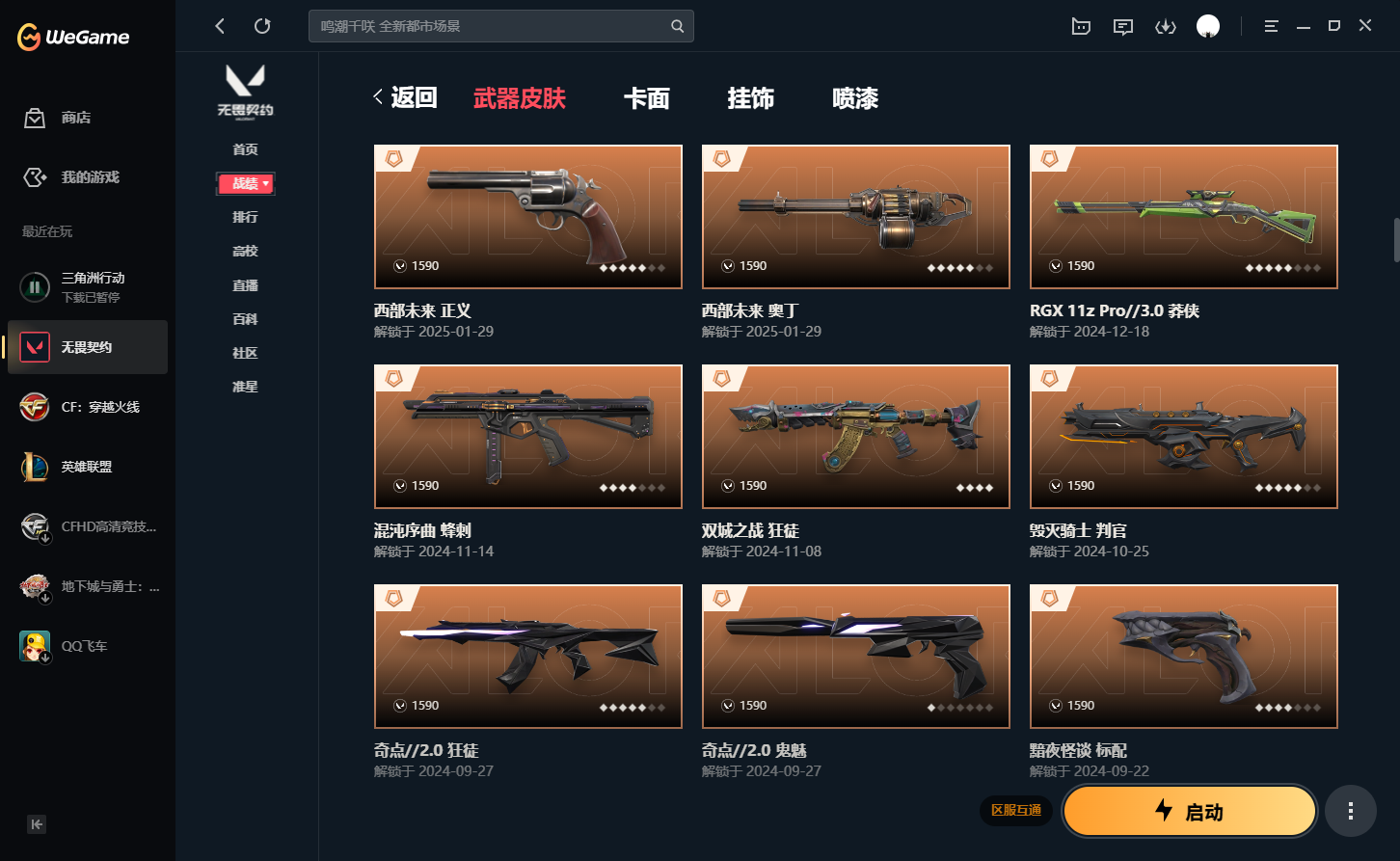Click the page refresh icon
1400x861 pixels.
pos(262,26)
